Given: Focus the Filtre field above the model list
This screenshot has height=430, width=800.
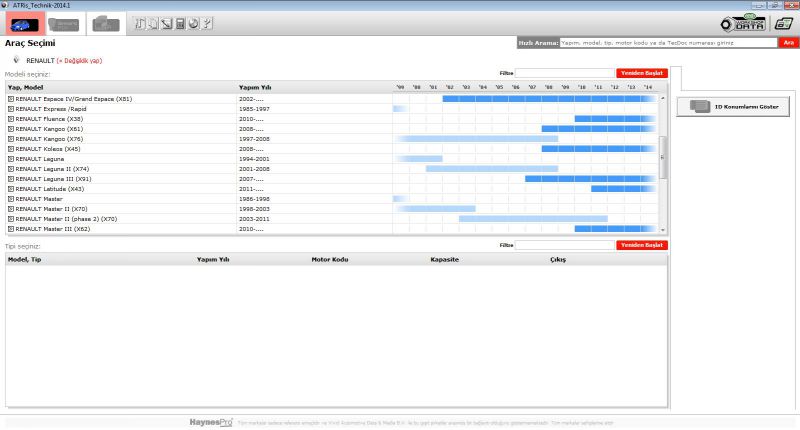Looking at the screenshot, I should coord(565,73).
